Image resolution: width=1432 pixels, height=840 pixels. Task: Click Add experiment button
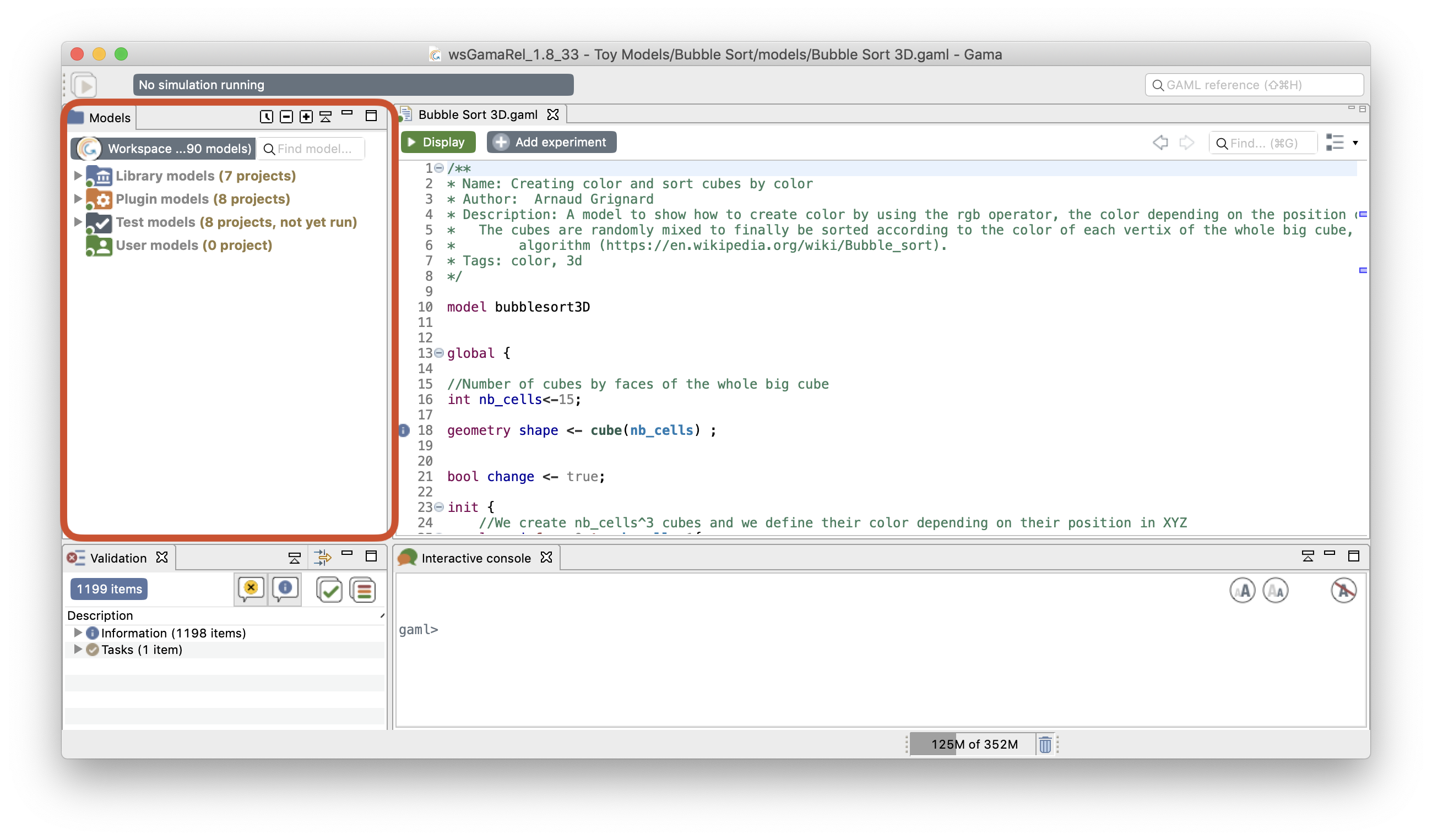[x=551, y=141]
